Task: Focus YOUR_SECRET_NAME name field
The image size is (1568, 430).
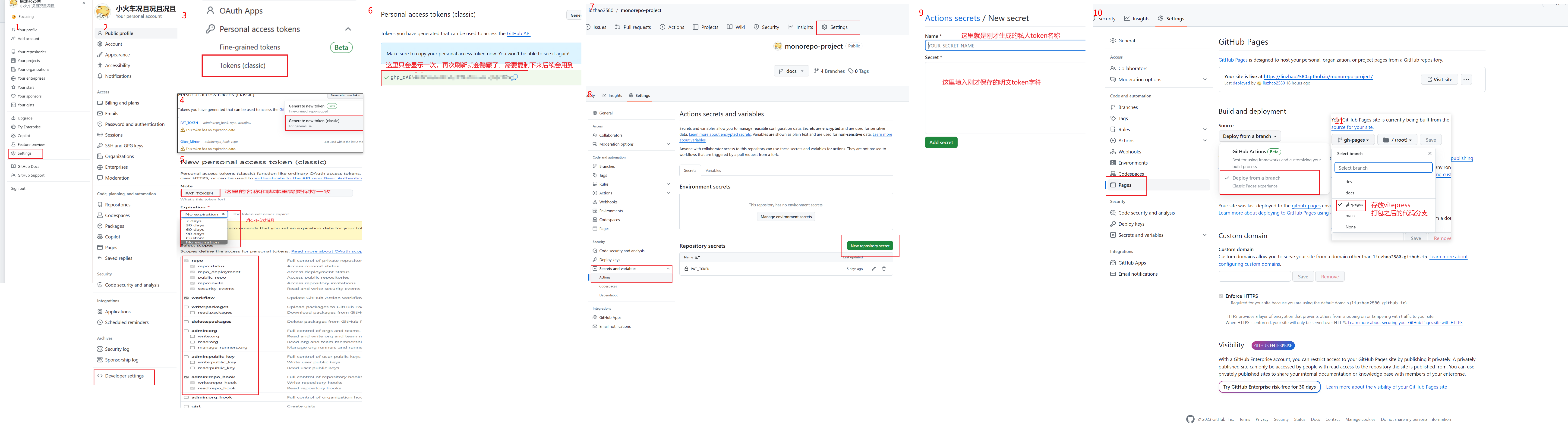Action: click(1005, 46)
